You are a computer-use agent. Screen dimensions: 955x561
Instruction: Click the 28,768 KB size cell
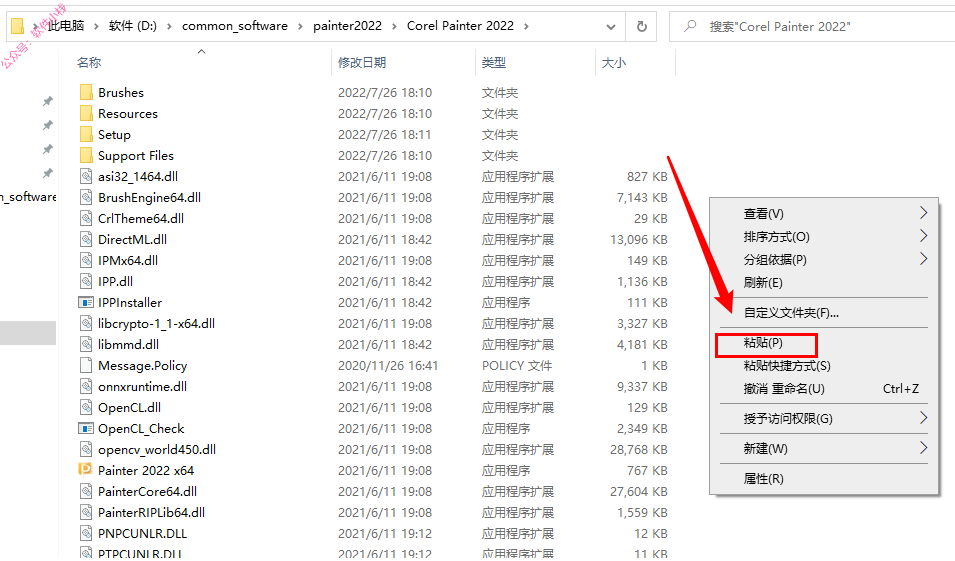pyautogui.click(x=638, y=450)
